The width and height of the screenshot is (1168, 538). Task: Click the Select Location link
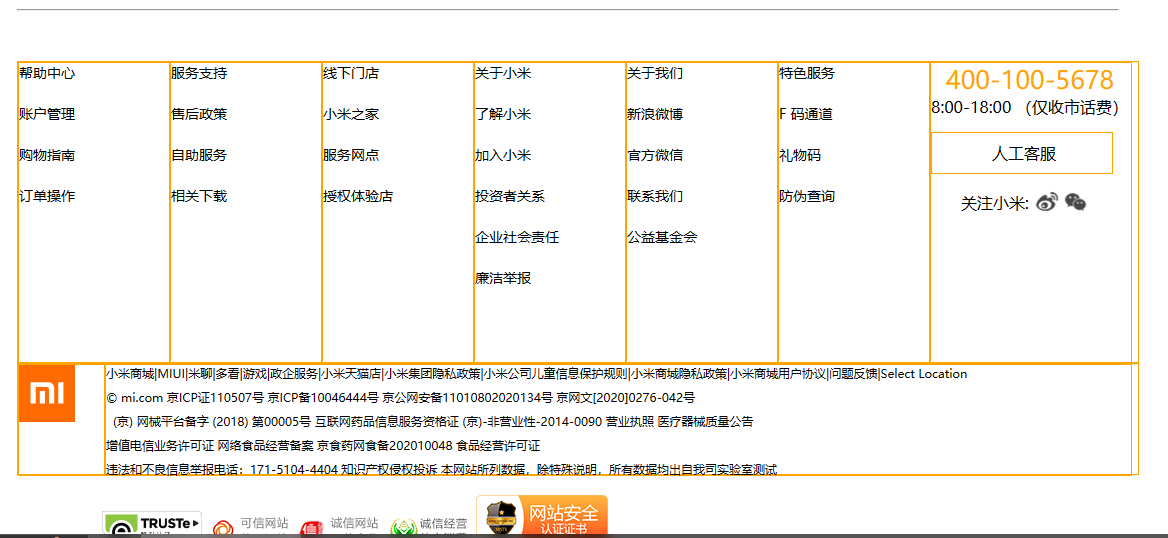click(924, 374)
